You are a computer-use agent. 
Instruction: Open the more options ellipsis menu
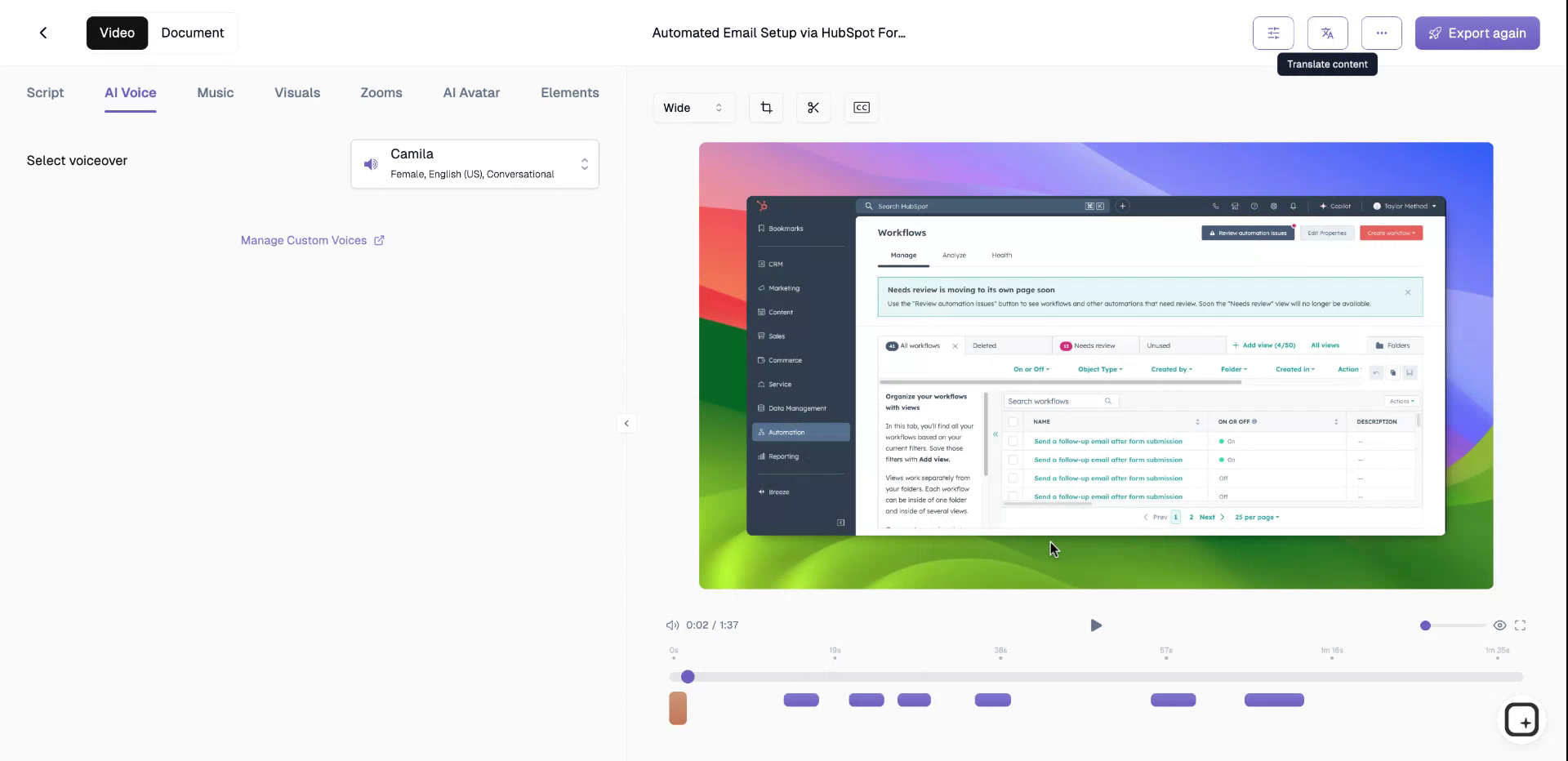(1381, 33)
